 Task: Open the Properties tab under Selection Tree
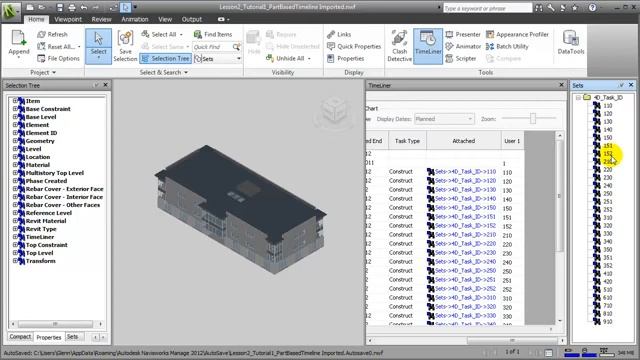click(49, 337)
